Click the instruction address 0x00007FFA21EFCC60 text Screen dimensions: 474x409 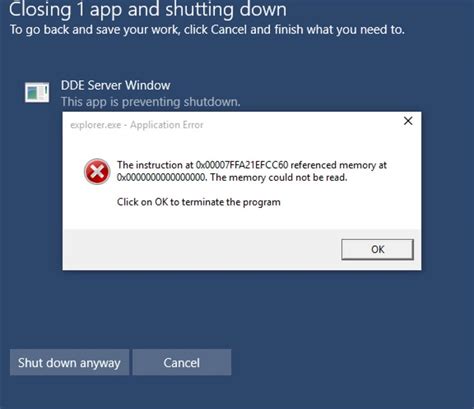[x=242, y=165]
